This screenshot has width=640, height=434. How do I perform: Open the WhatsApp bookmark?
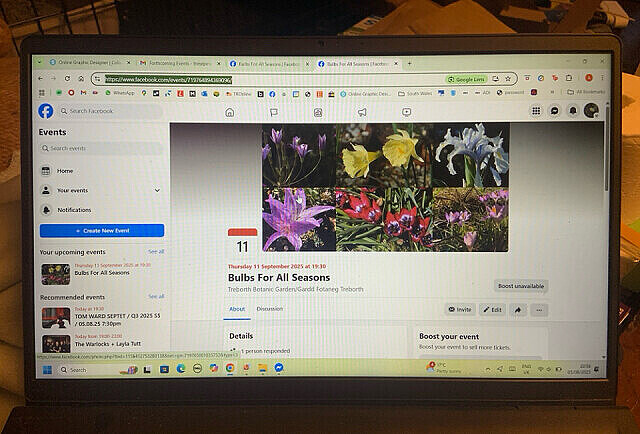coord(120,93)
